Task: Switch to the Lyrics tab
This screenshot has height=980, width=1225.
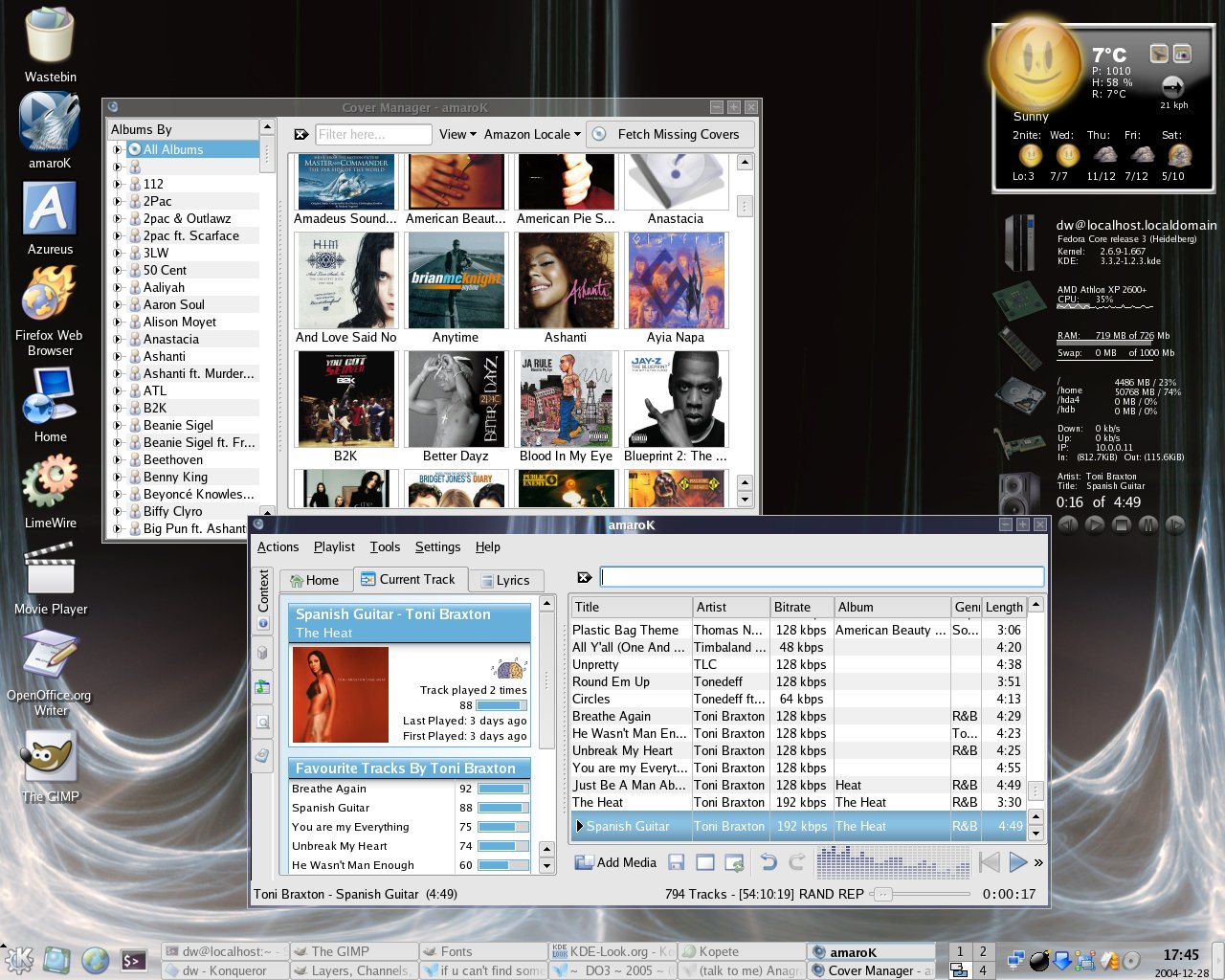Action: [504, 580]
